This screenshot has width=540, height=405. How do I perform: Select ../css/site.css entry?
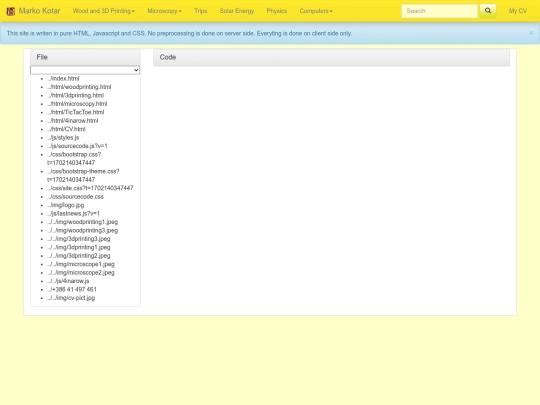(x=90, y=188)
